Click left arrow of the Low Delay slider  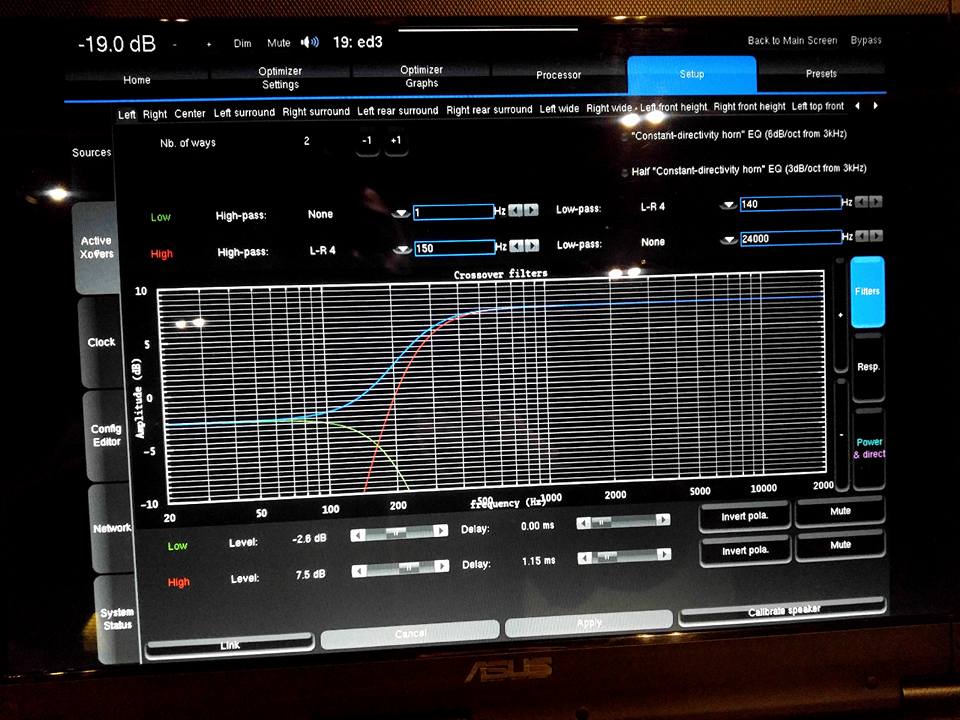click(583, 523)
